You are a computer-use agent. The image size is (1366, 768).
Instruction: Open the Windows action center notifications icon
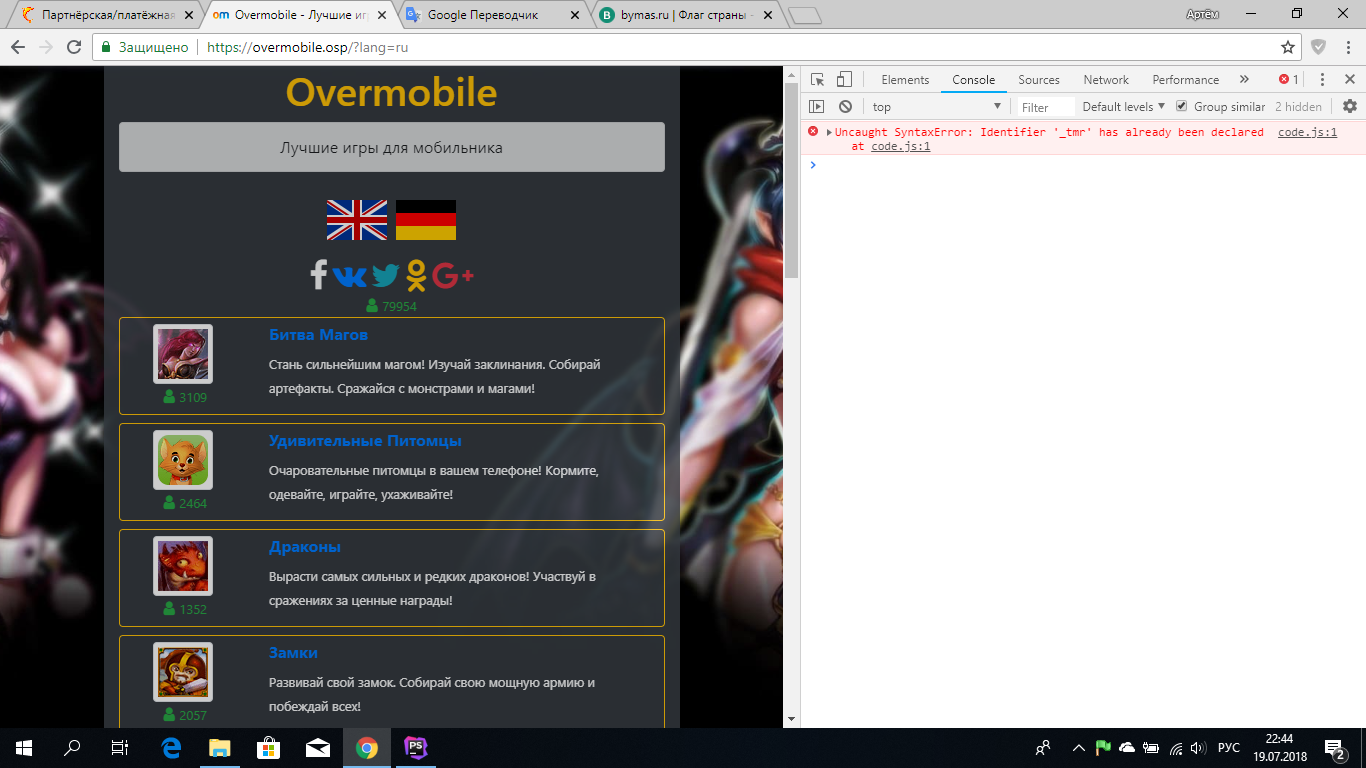(x=1334, y=748)
